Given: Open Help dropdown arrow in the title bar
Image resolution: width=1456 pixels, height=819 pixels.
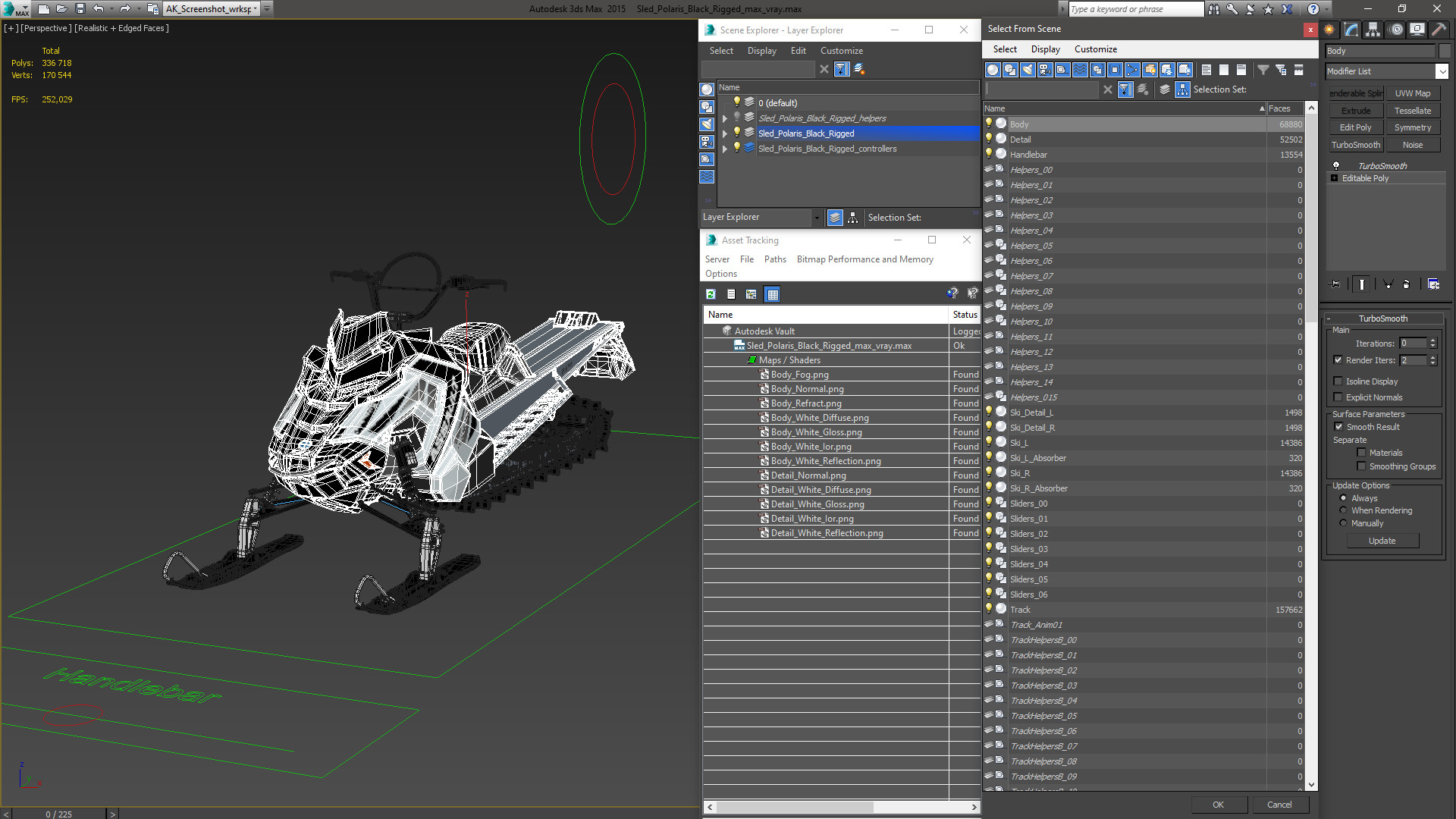Looking at the screenshot, I should click(x=1326, y=9).
